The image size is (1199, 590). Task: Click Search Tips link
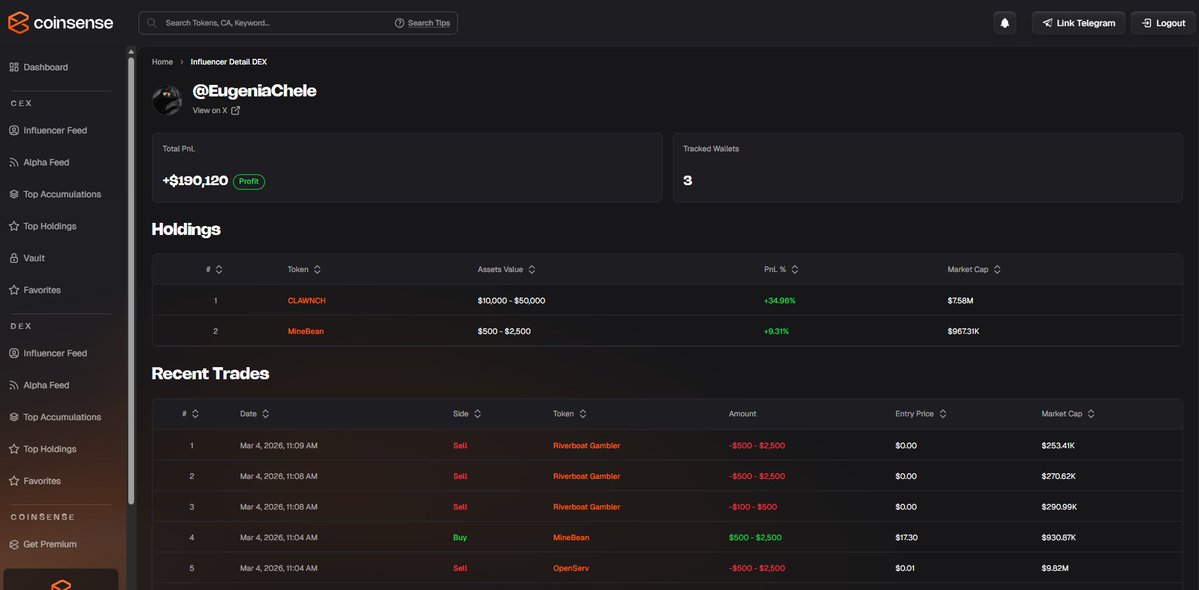429,23
